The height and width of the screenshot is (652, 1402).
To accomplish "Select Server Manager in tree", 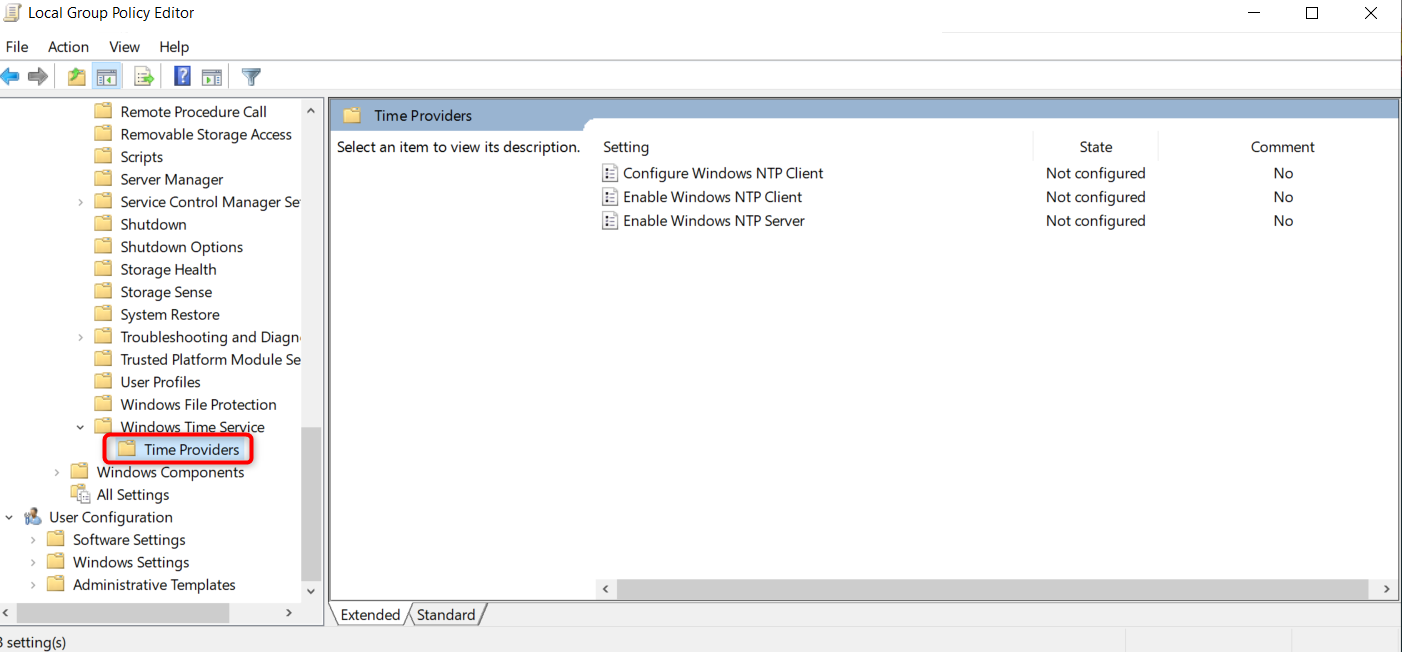I will coord(172,179).
